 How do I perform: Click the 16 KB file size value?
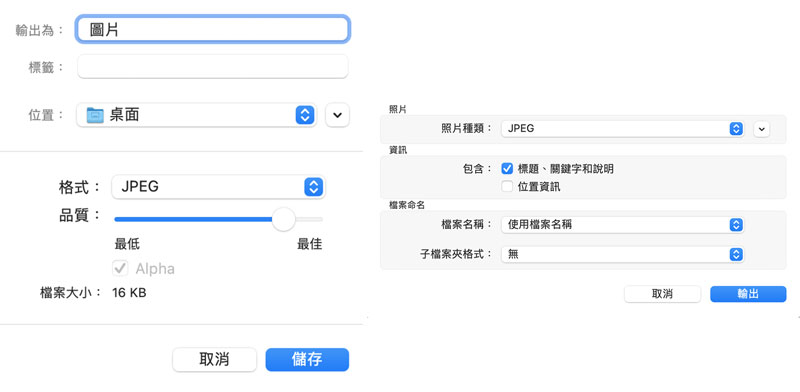tap(129, 293)
